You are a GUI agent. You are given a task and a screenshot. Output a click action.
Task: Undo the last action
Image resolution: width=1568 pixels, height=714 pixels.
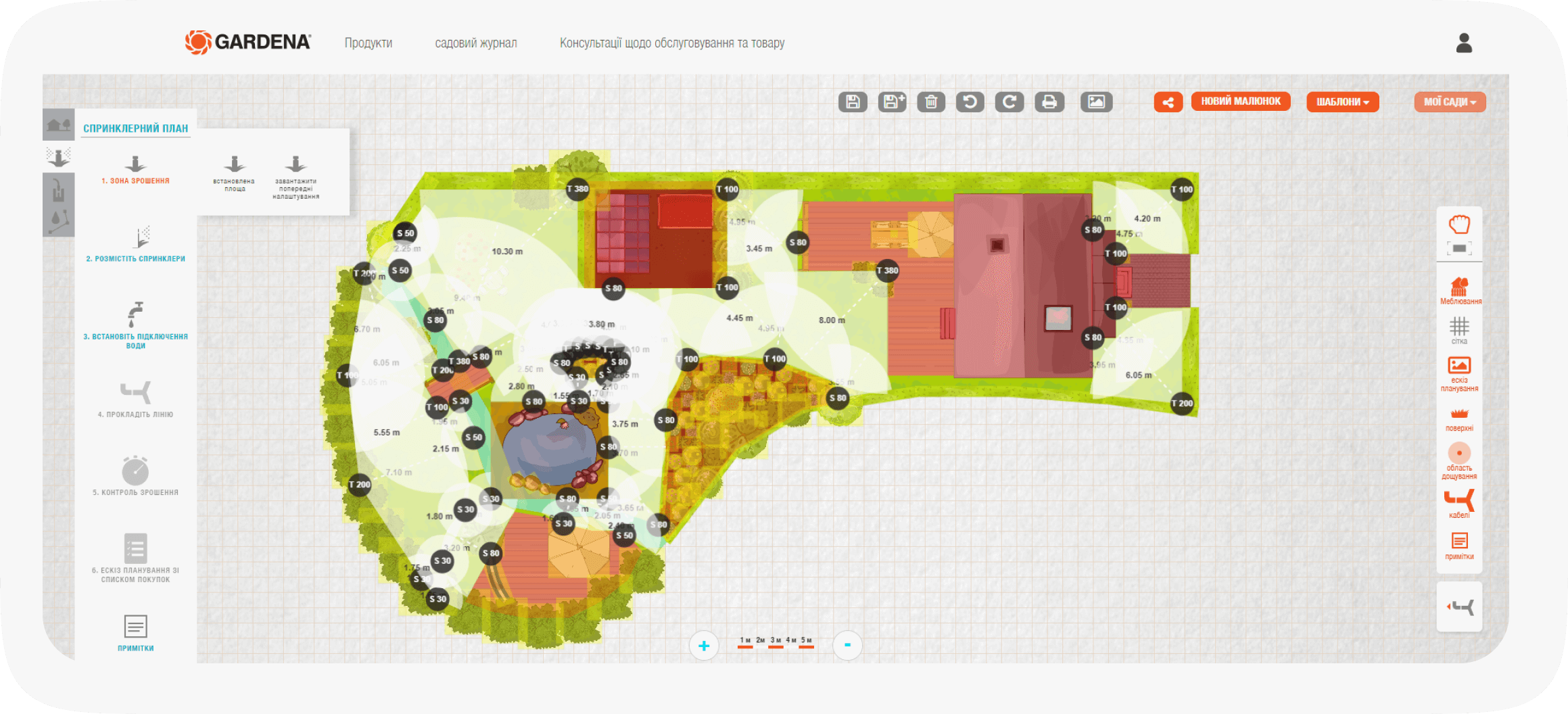click(x=970, y=102)
